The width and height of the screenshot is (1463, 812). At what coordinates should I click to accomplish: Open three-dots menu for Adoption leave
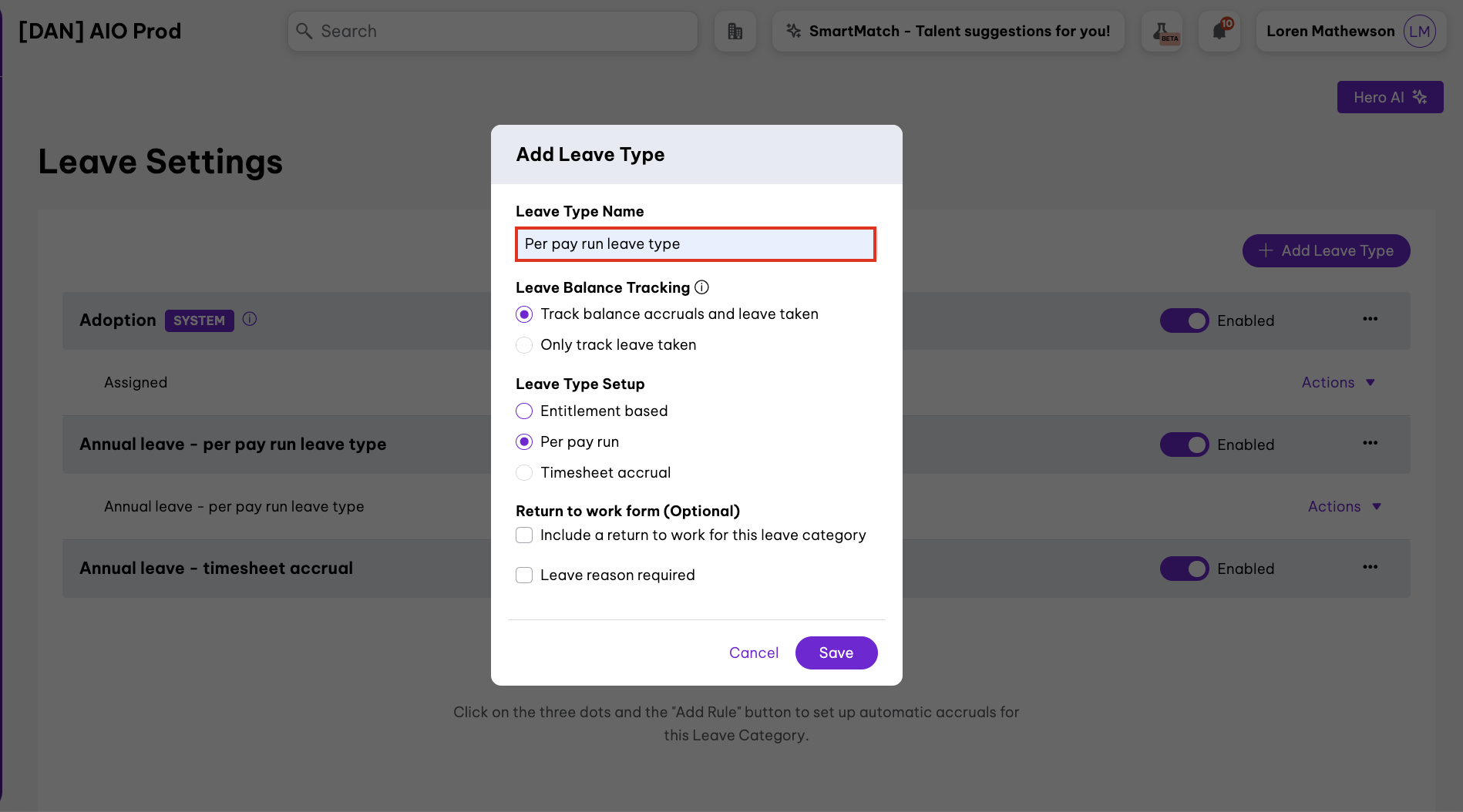1370,319
